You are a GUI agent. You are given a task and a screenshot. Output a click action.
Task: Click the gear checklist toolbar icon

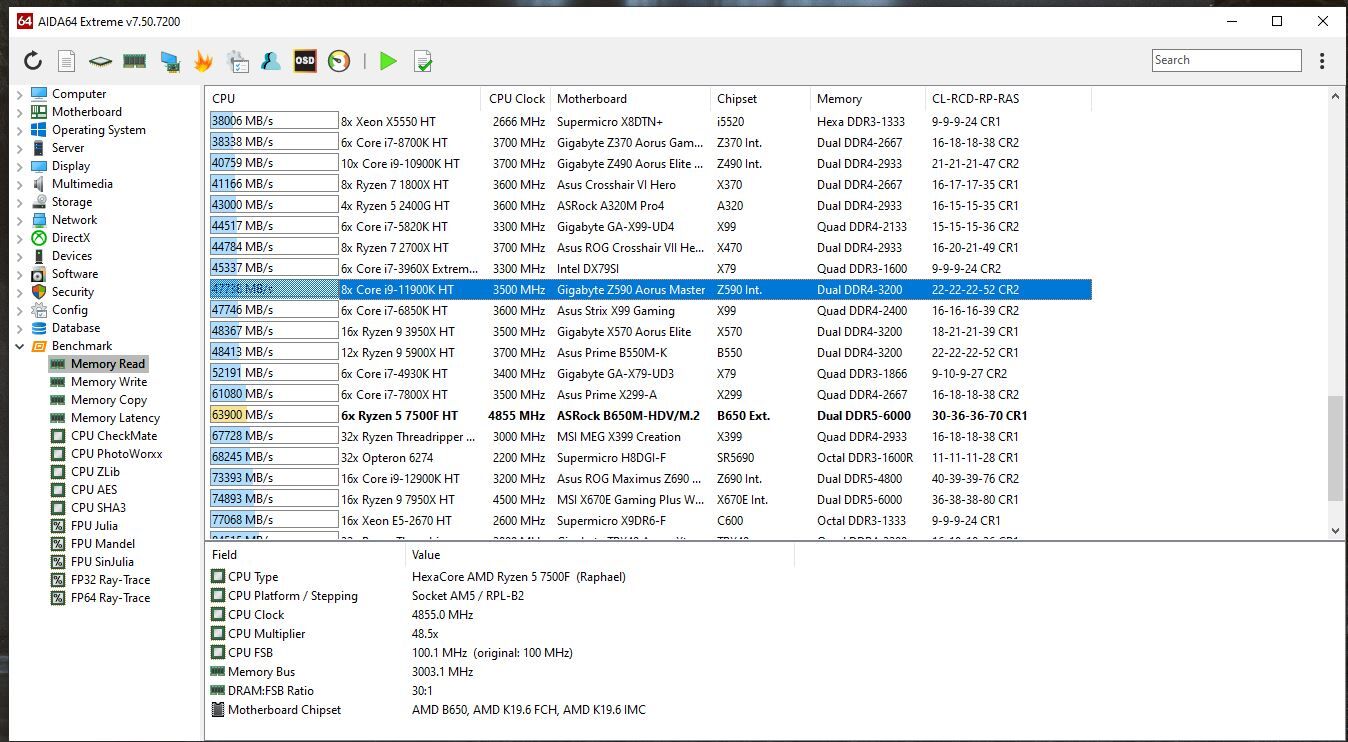[237, 62]
